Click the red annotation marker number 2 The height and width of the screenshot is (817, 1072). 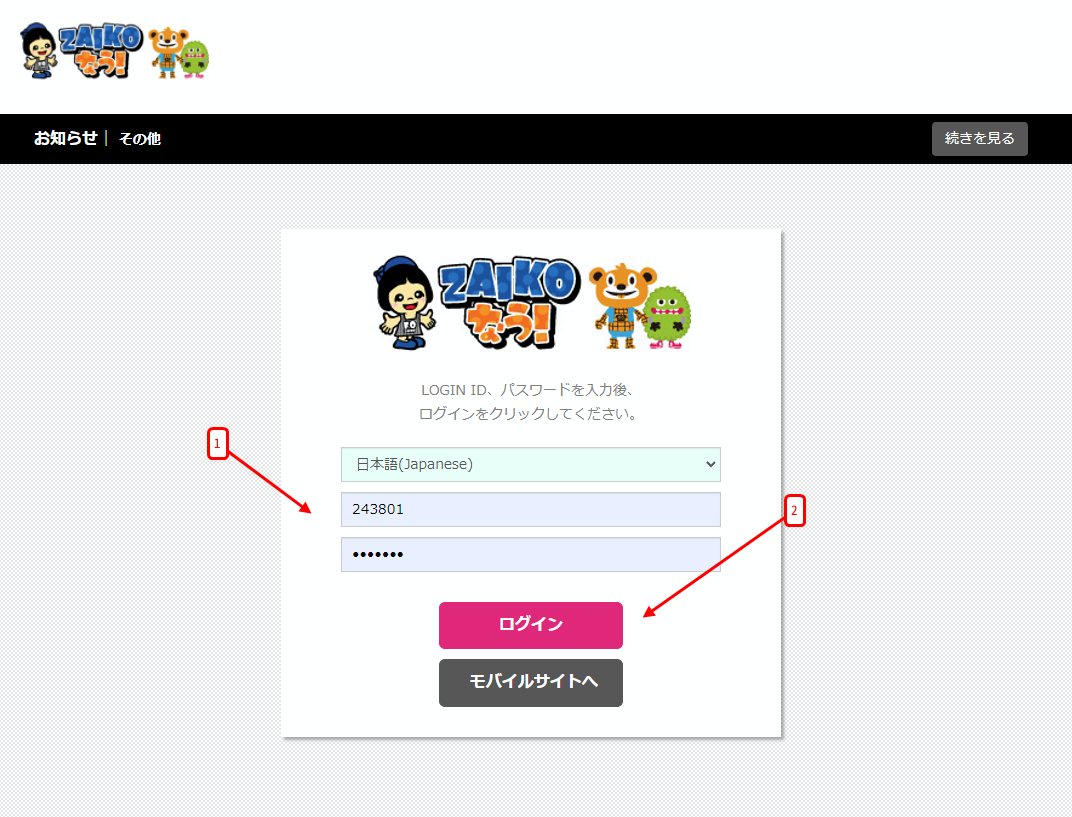coord(794,511)
